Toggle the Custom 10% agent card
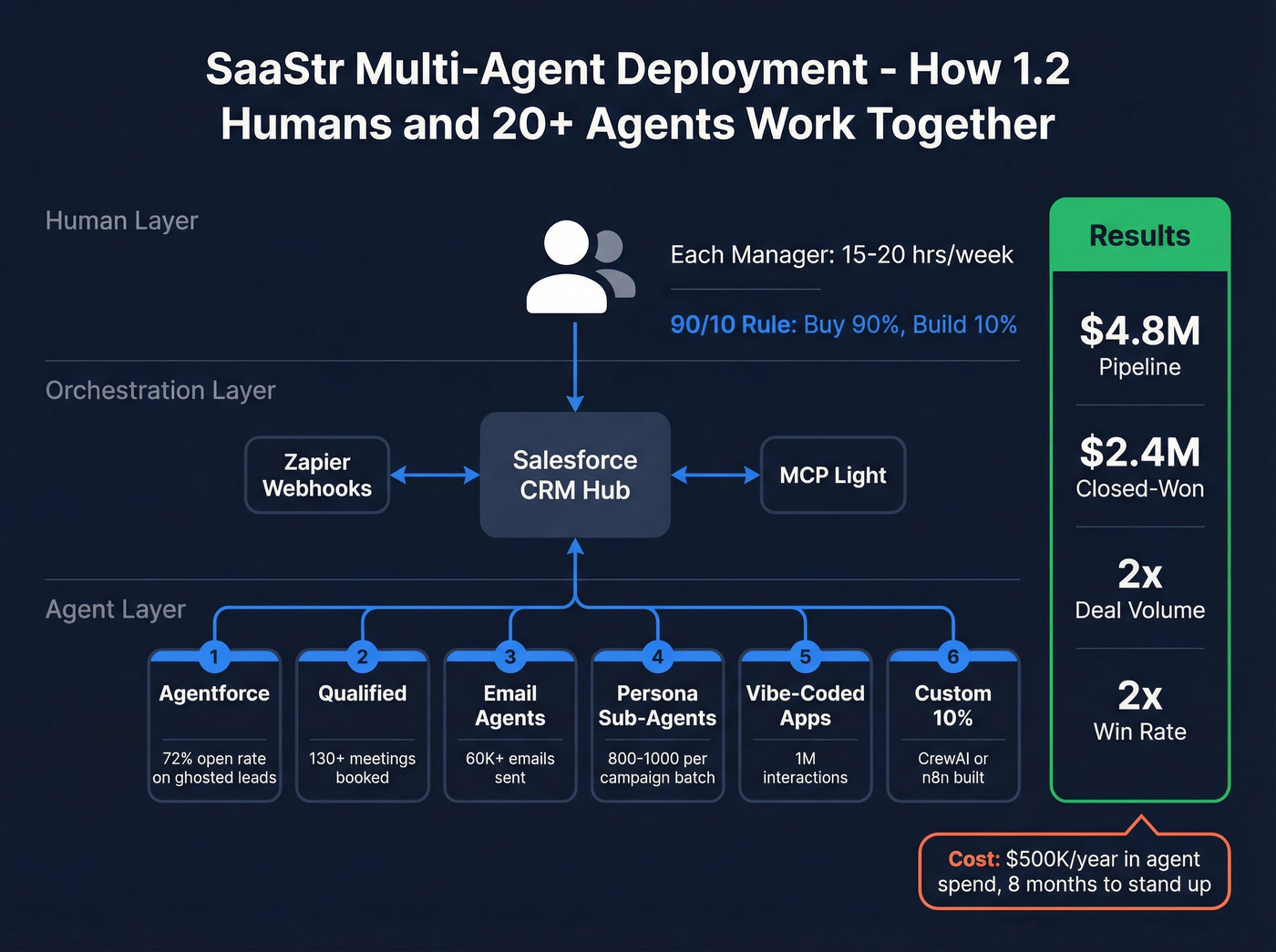Viewport: 1276px width, 952px height. (x=952, y=724)
